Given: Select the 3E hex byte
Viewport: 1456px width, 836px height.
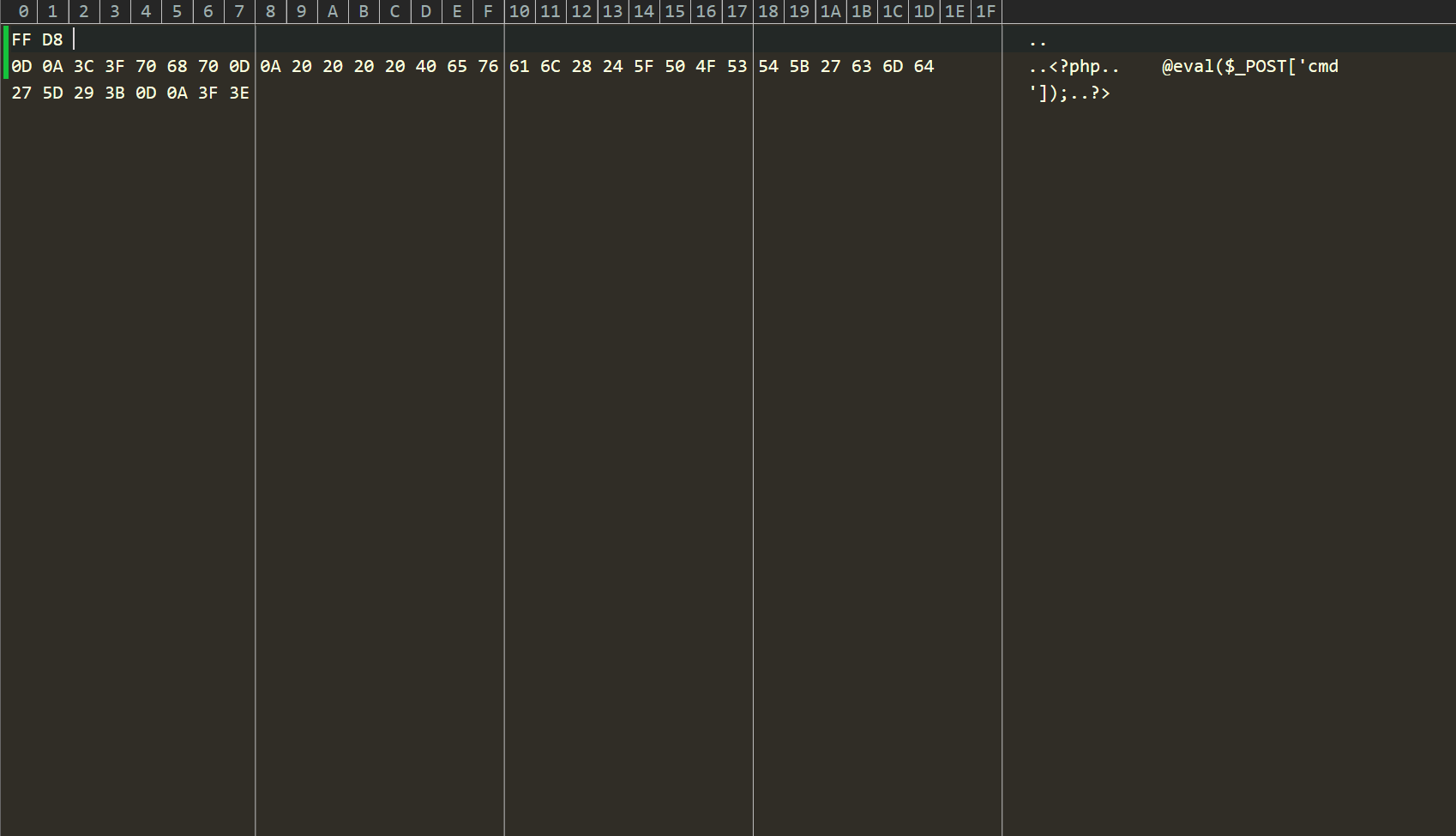Looking at the screenshot, I should (x=239, y=93).
